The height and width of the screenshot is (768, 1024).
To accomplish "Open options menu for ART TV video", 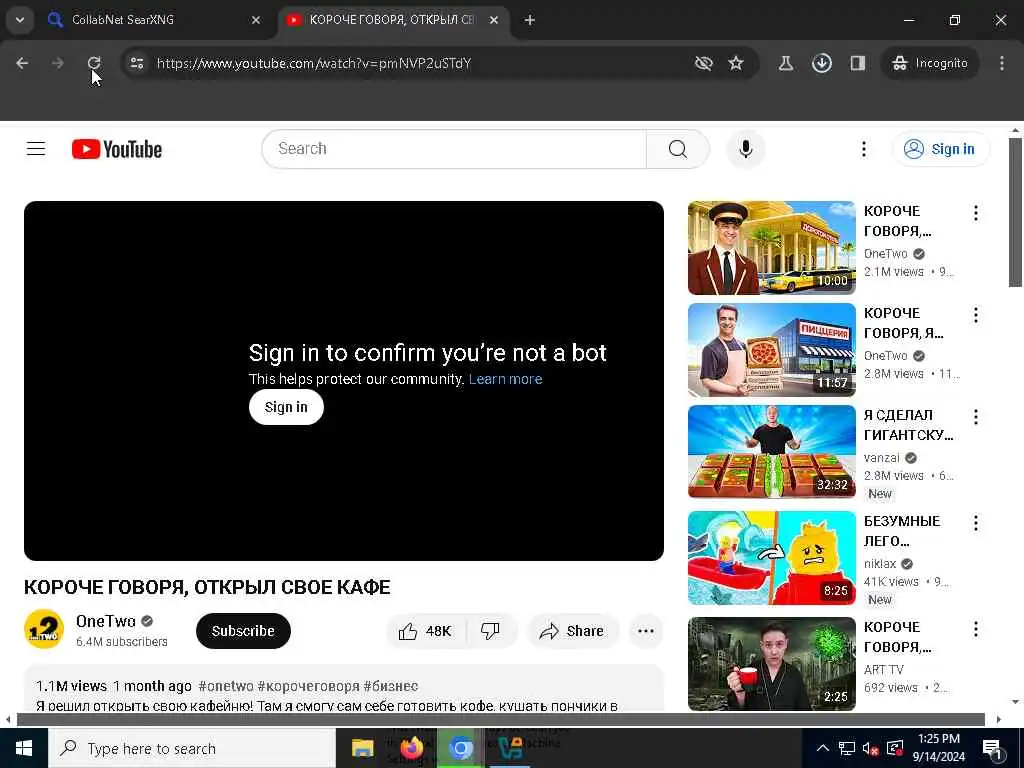I will click(976, 629).
